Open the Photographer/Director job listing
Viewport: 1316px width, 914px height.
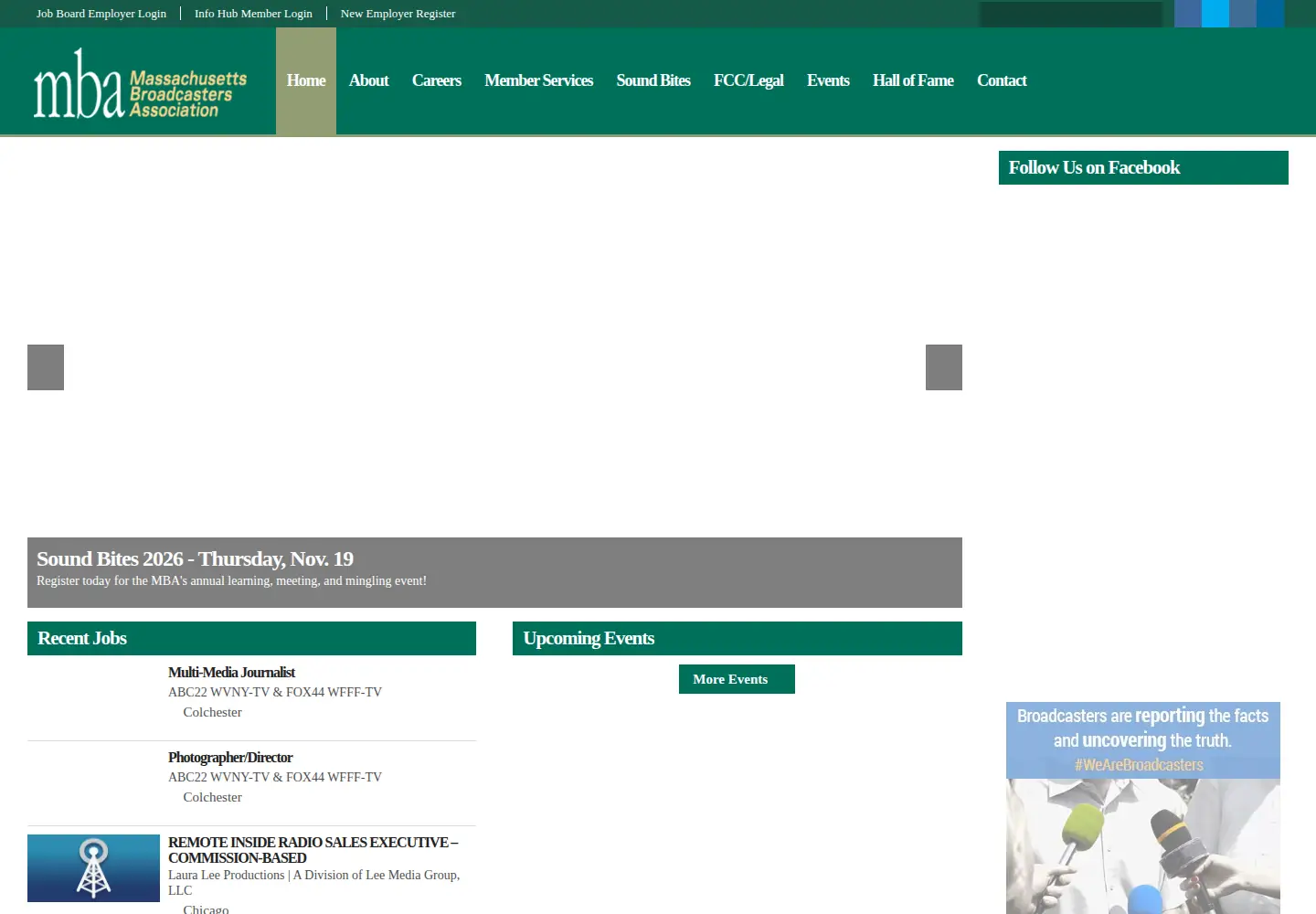click(x=230, y=758)
